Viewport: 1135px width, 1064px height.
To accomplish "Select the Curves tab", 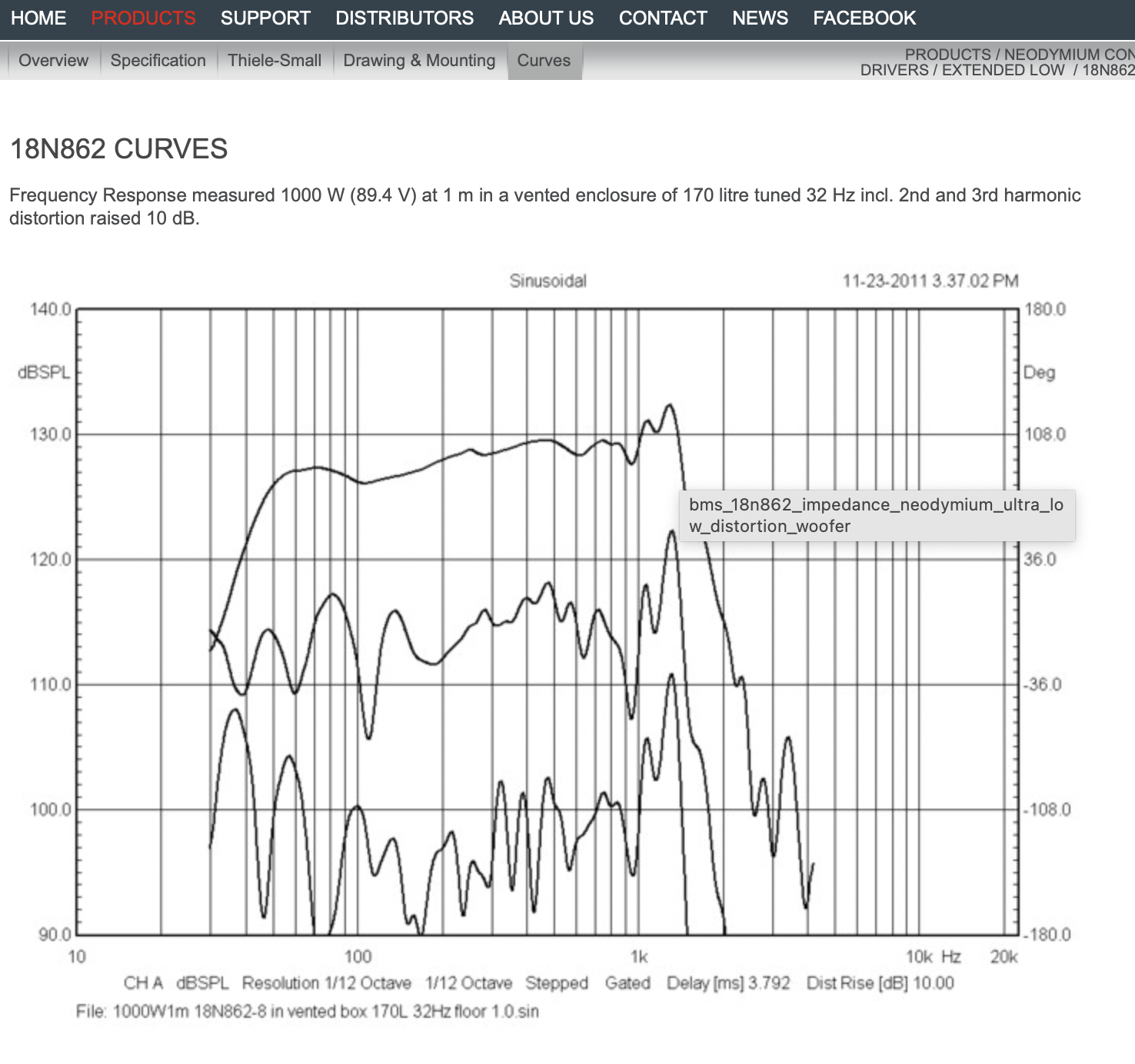I will click(544, 61).
